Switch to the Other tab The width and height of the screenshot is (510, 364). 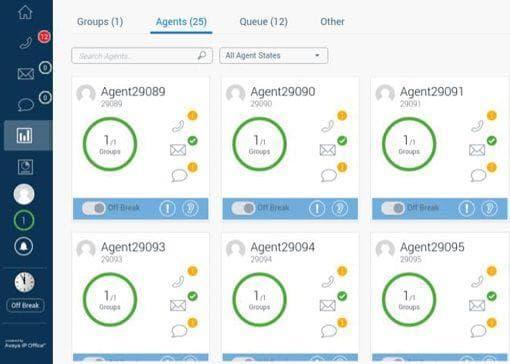coord(332,22)
